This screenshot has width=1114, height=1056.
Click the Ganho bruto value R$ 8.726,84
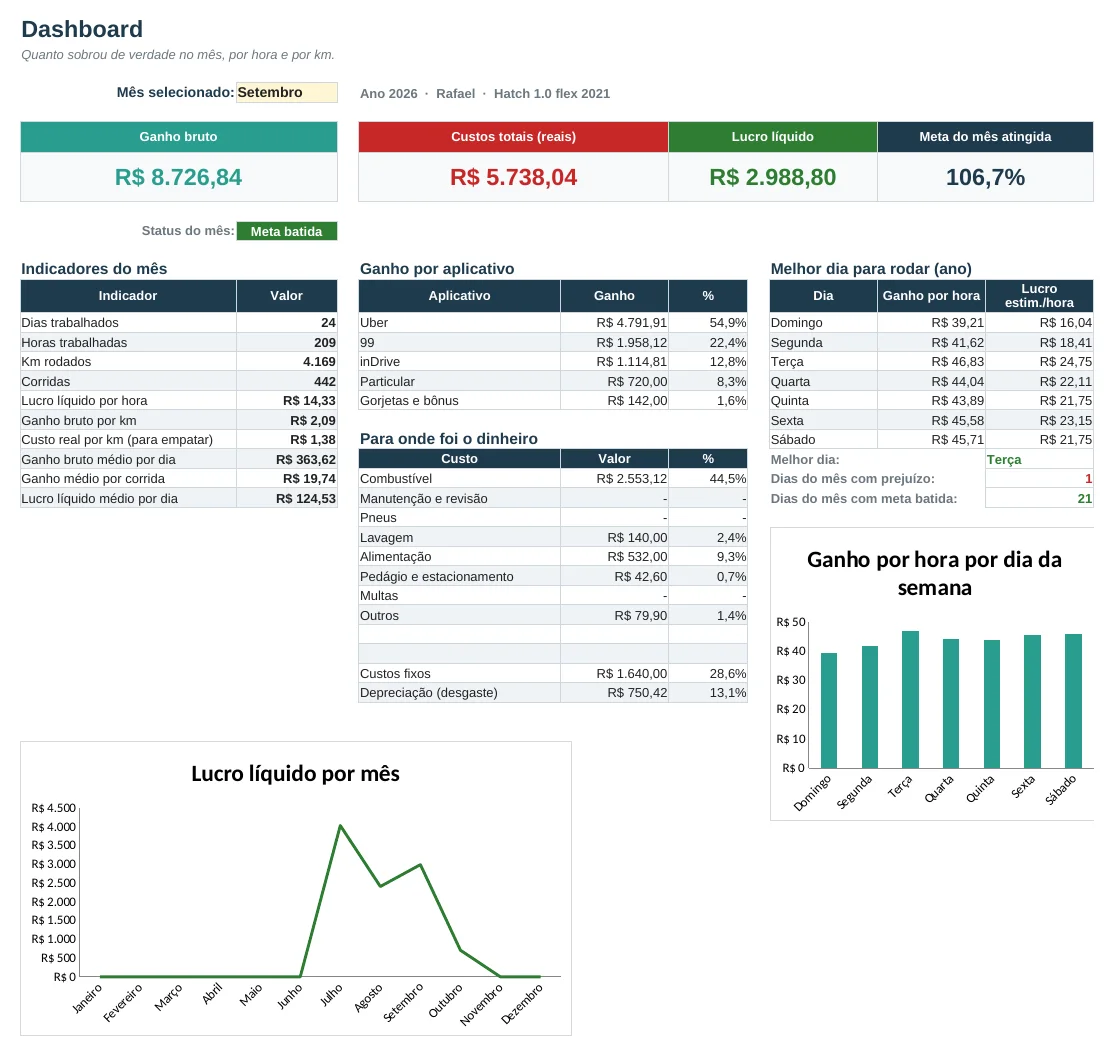point(178,177)
